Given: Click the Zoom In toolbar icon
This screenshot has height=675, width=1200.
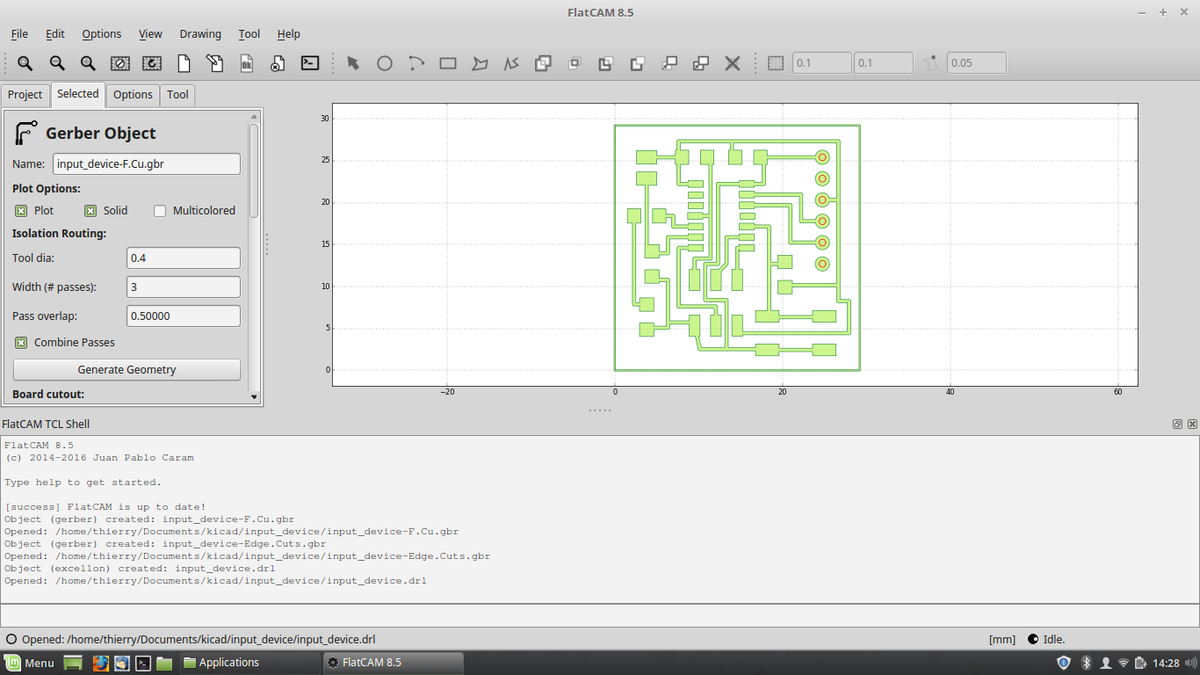Looking at the screenshot, I should pyautogui.click(x=88, y=63).
